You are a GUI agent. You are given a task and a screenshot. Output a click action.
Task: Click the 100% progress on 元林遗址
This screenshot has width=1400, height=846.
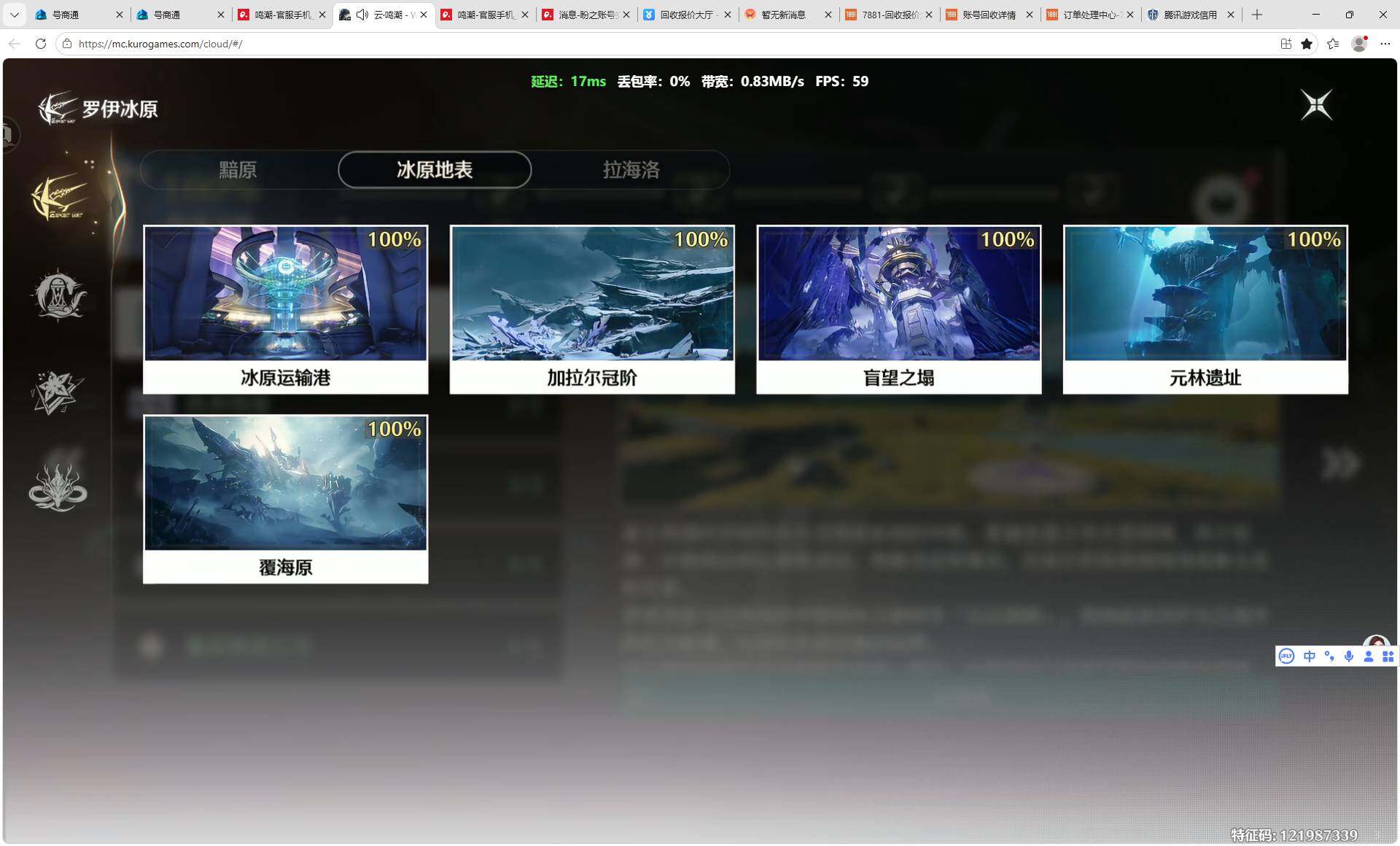pos(1314,239)
